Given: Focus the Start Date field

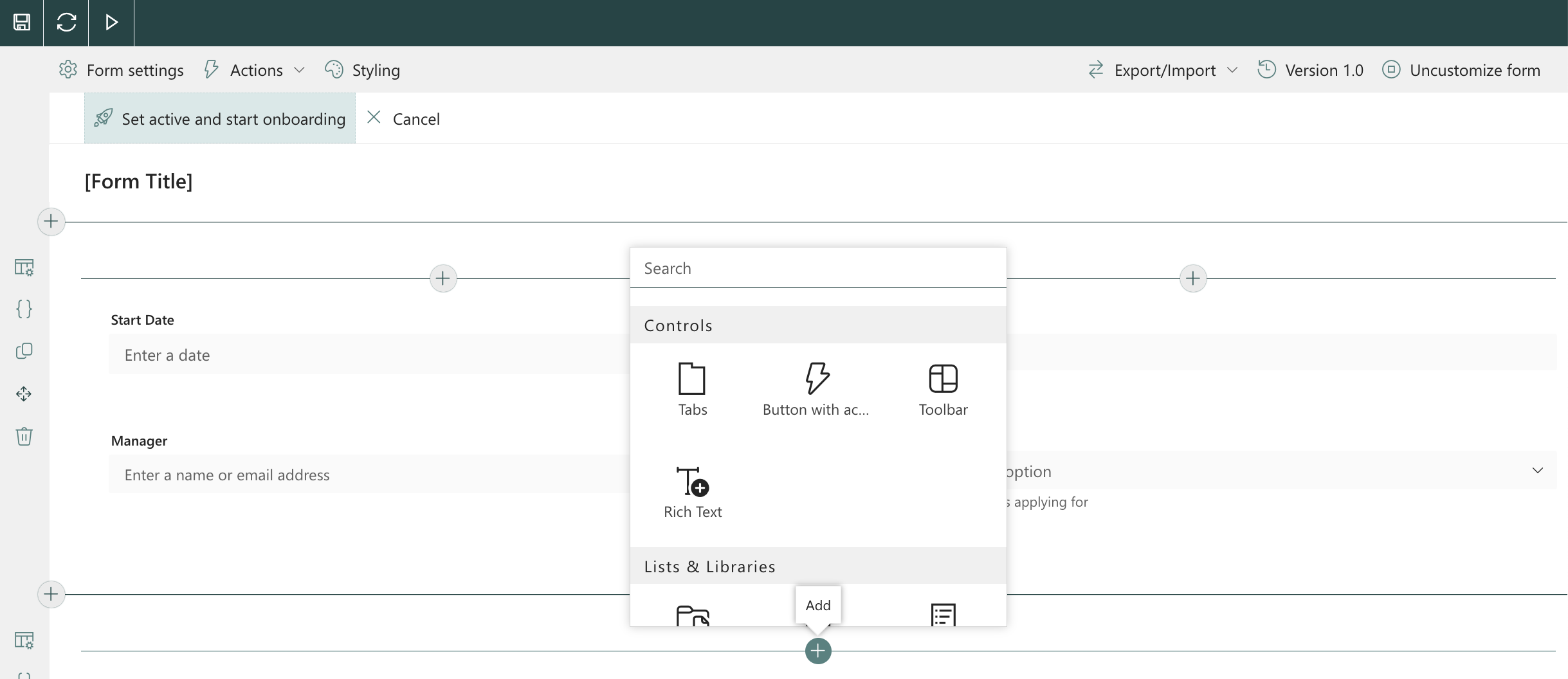Looking at the screenshot, I should coord(369,354).
